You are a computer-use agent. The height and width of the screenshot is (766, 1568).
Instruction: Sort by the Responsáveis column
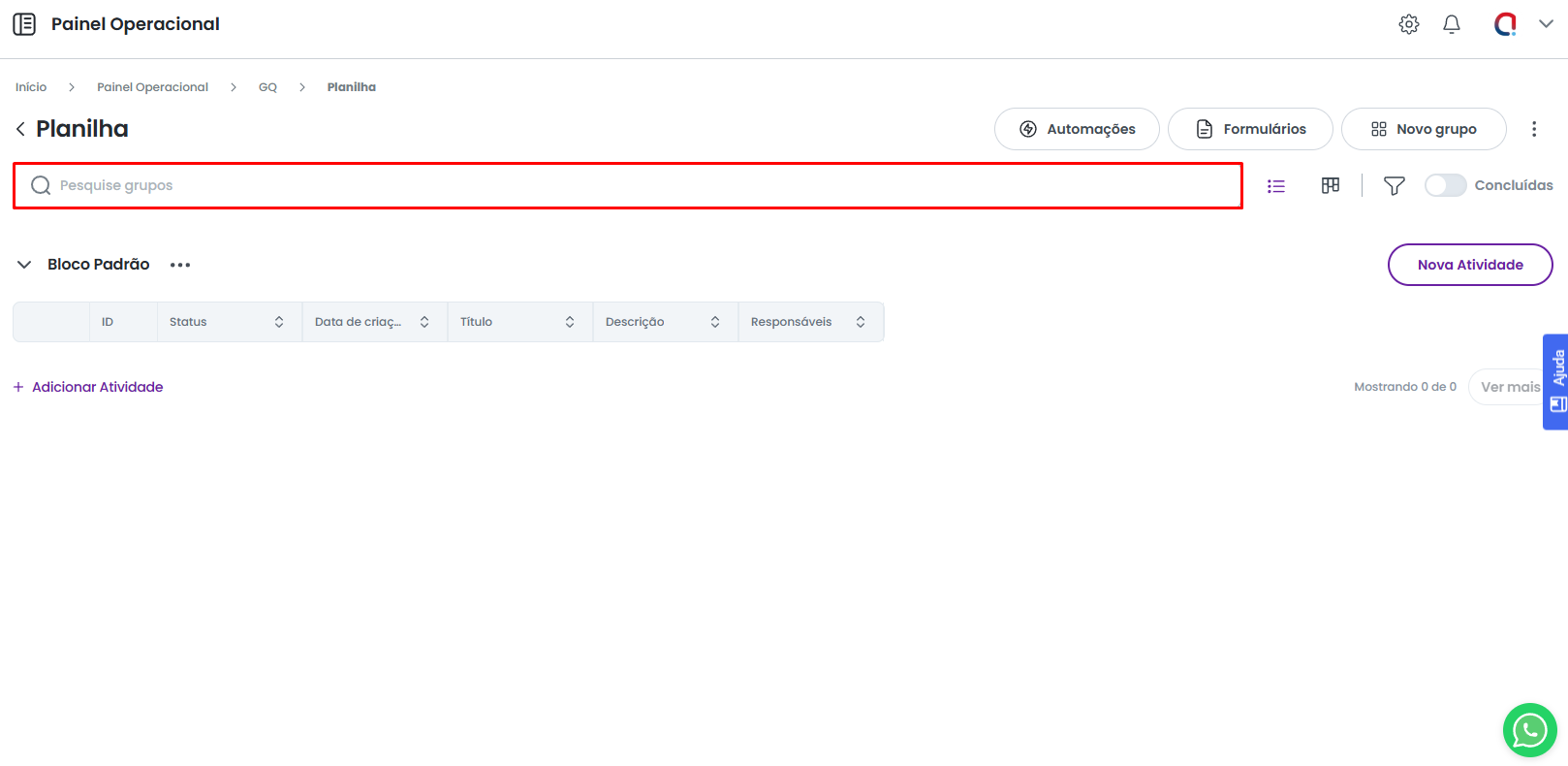[861, 322]
